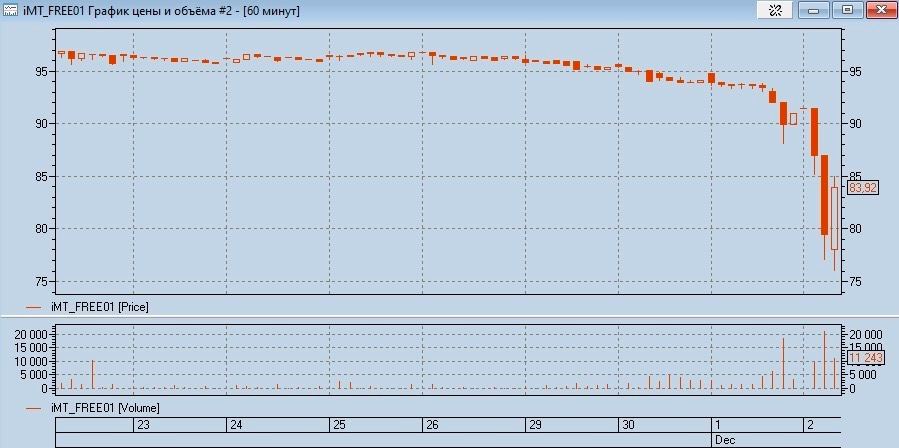This screenshot has width=899, height=448.
Task: Click the date 29 on the time axis
Action: [536, 425]
